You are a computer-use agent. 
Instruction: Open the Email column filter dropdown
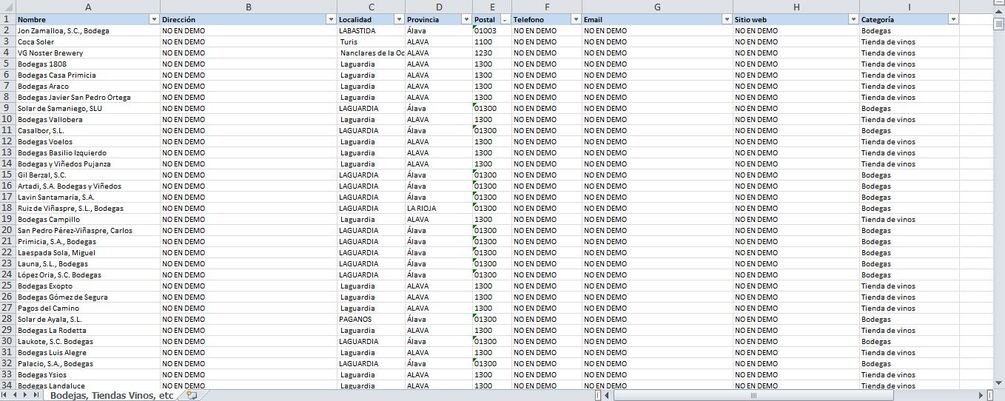pos(726,20)
